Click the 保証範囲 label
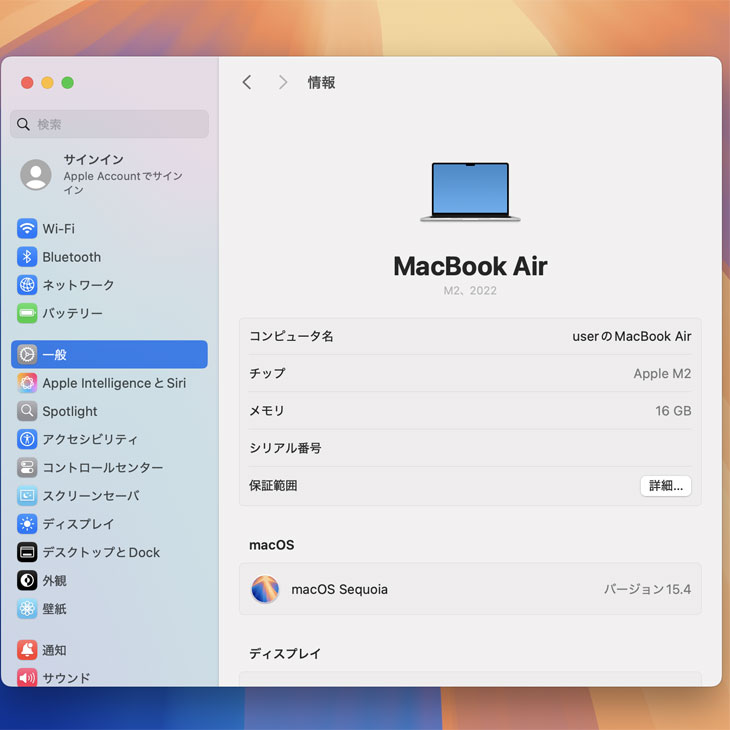Screen dimensions: 730x730 (273, 486)
